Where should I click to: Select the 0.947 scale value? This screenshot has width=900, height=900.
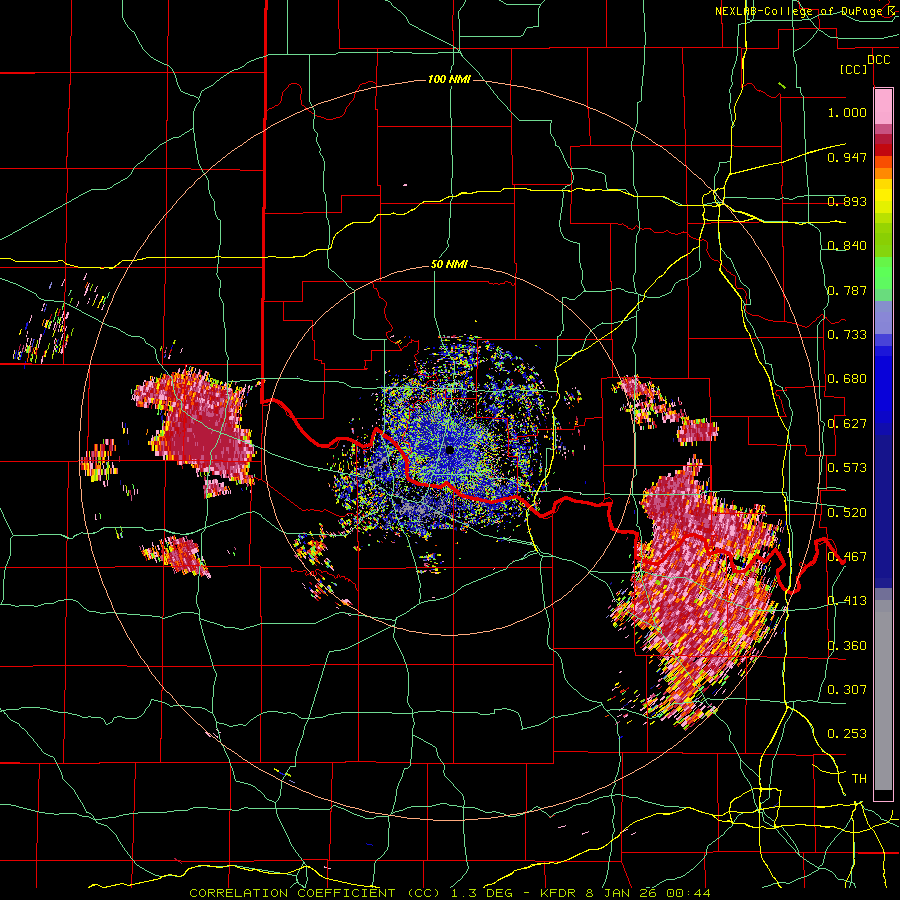pyautogui.click(x=847, y=157)
